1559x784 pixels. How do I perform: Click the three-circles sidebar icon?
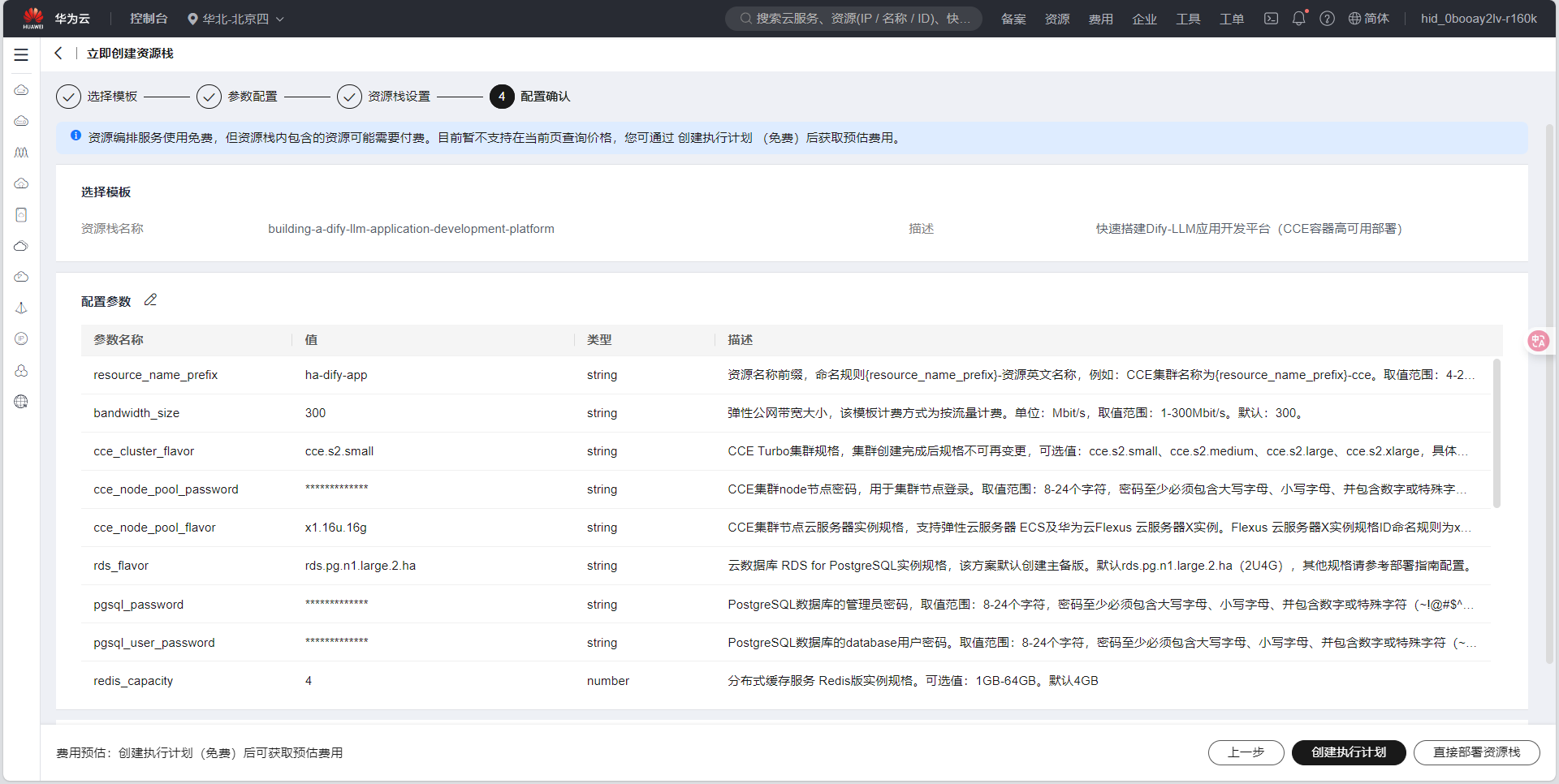click(x=21, y=371)
